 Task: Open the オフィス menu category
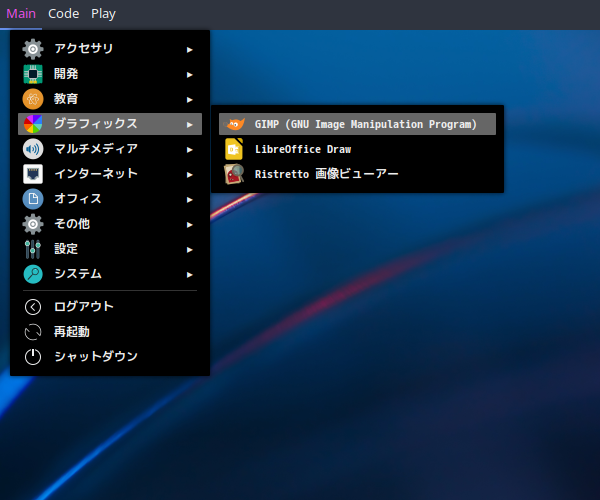coord(110,199)
